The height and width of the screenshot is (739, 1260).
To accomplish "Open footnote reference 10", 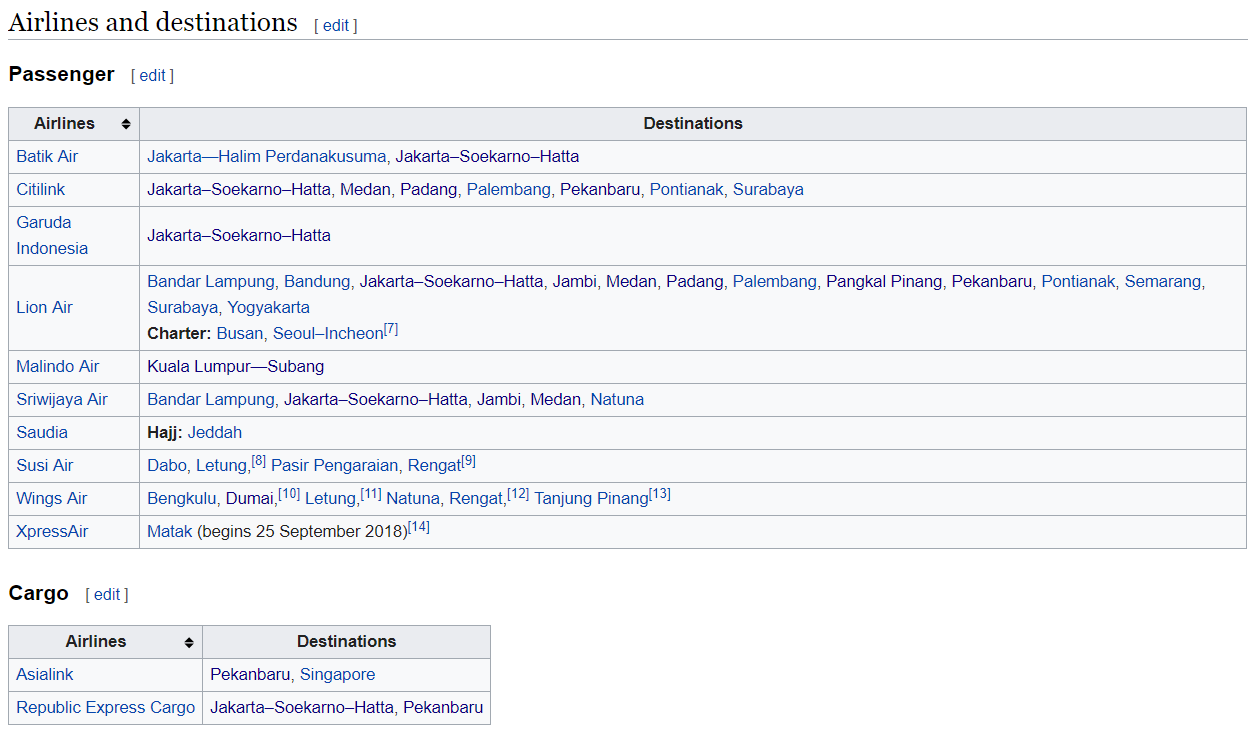I will (x=289, y=494).
